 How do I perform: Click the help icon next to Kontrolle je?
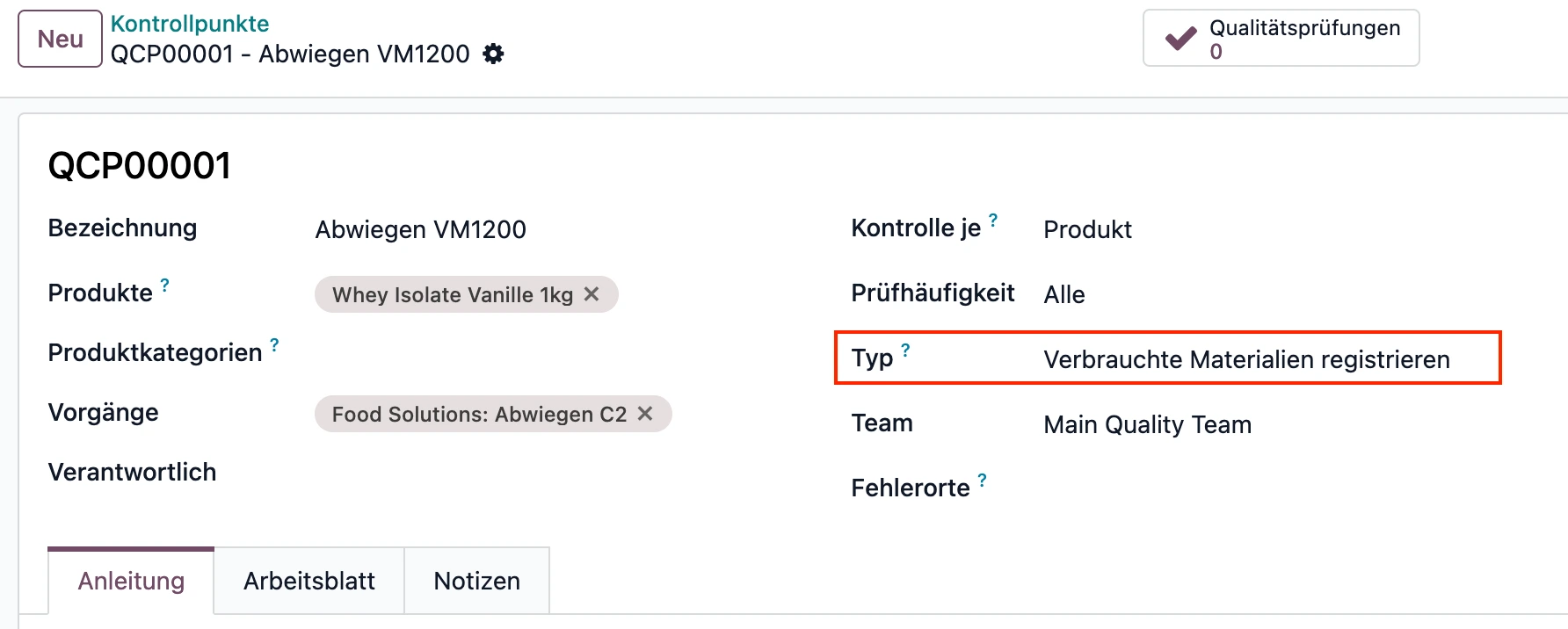(x=992, y=219)
